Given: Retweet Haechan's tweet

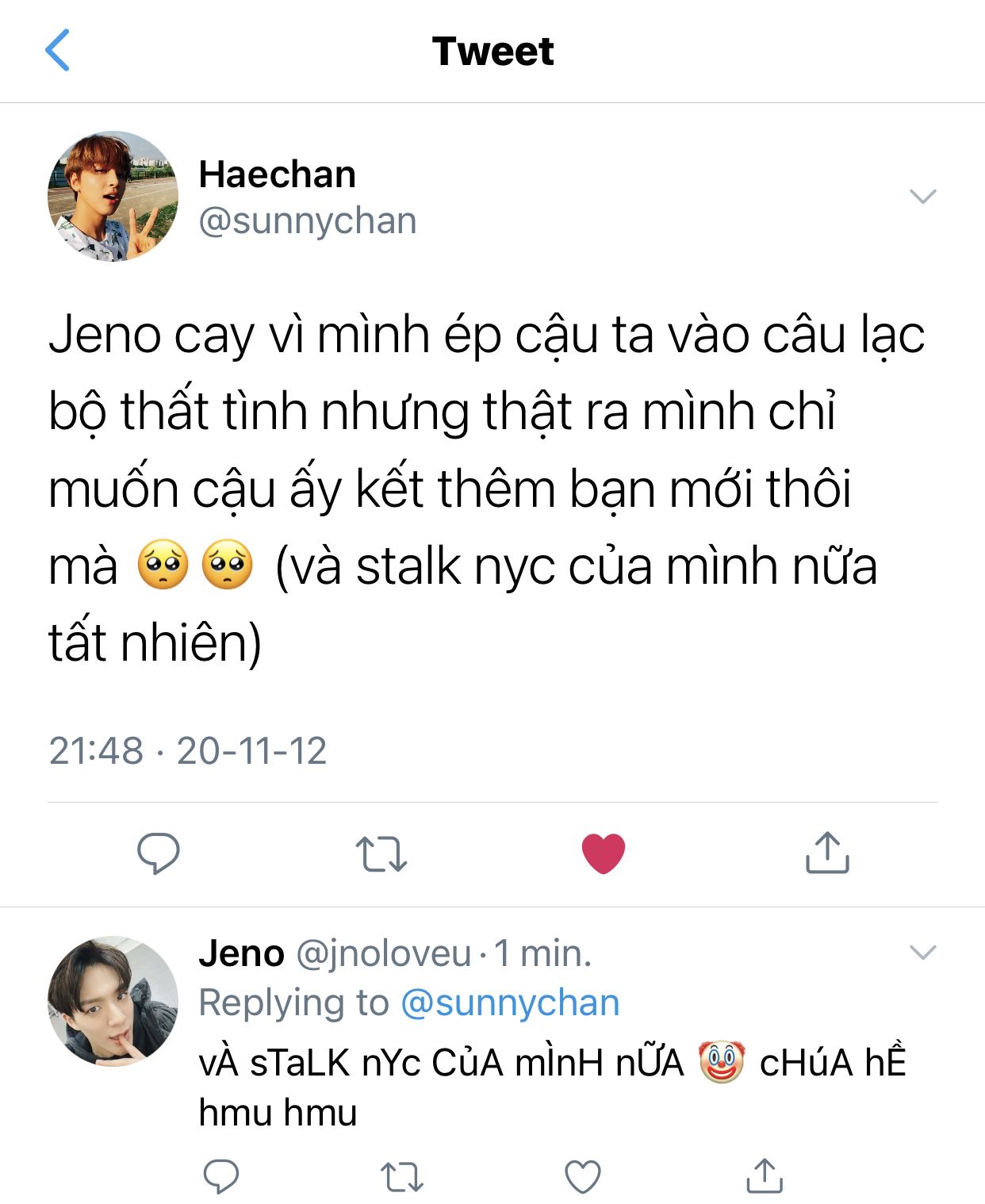Looking at the screenshot, I should click(x=381, y=854).
